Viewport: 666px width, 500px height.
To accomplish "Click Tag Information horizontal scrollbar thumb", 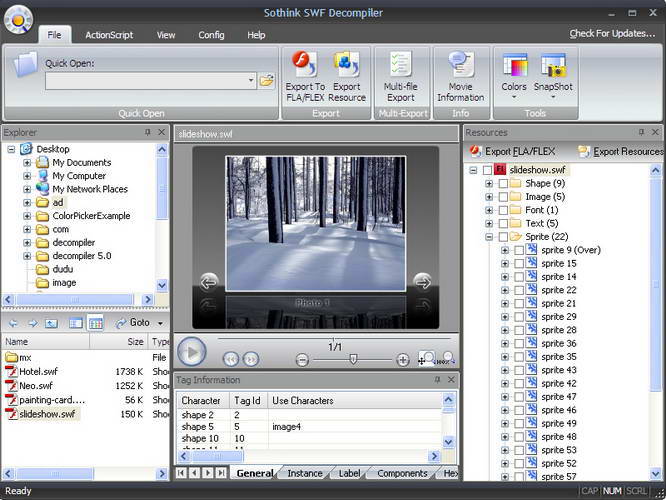I will [217, 456].
